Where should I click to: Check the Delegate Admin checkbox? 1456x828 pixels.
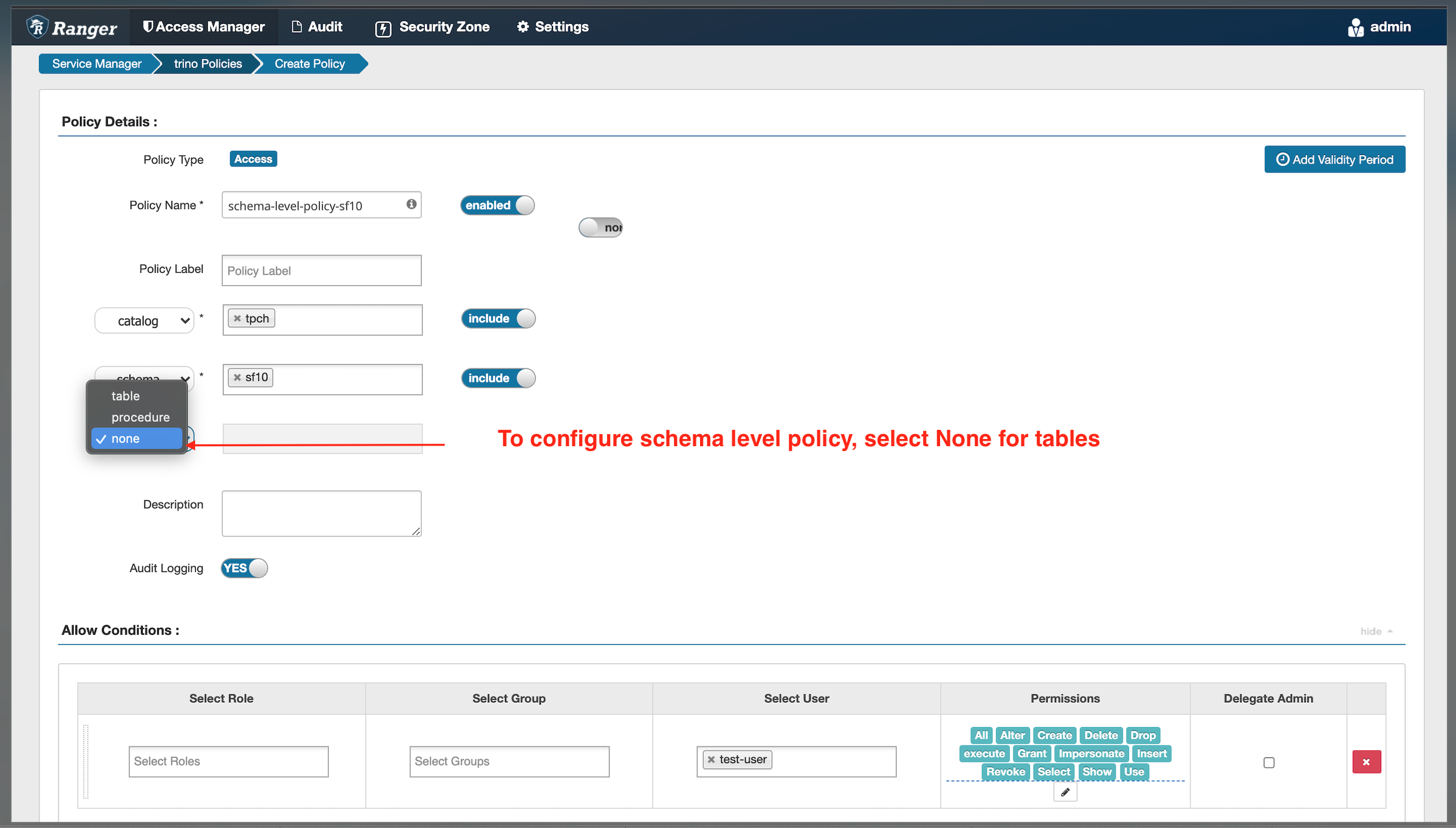tap(1268, 762)
